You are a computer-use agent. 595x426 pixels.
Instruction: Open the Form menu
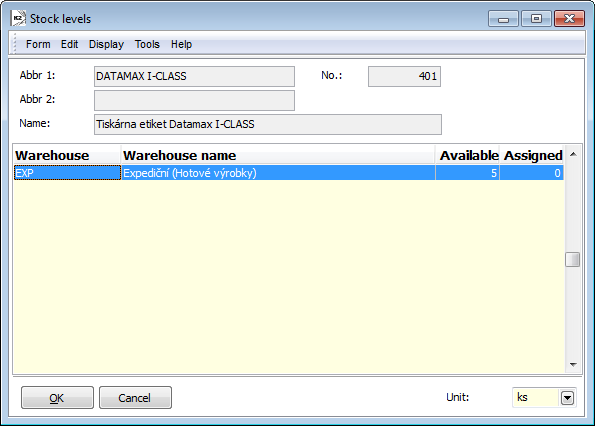click(38, 44)
